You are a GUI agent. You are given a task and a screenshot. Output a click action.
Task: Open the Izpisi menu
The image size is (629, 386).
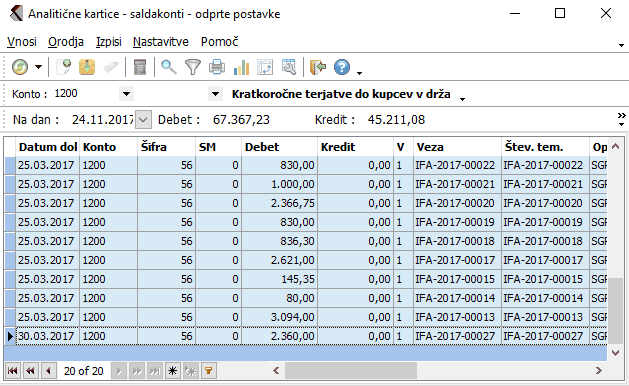(109, 42)
